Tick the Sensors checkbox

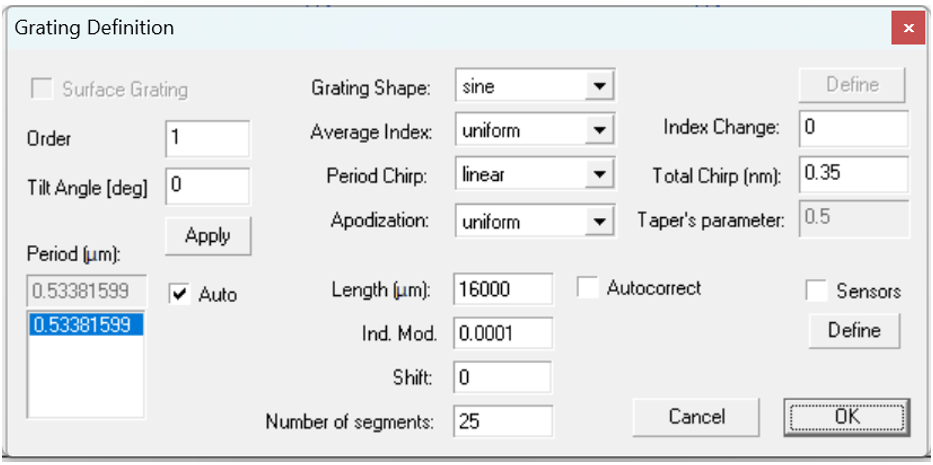[x=818, y=291]
